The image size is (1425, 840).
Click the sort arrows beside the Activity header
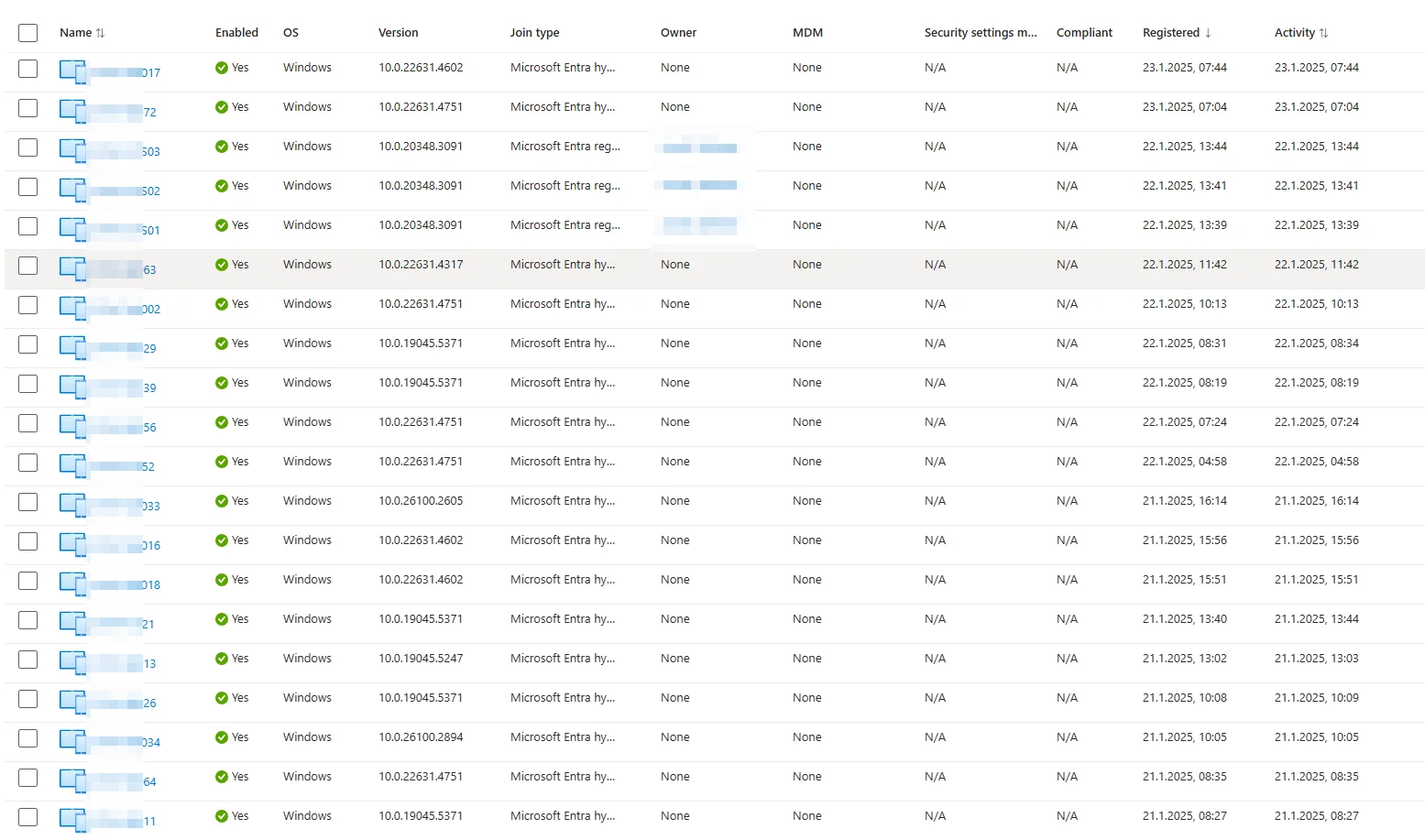coord(1323,33)
